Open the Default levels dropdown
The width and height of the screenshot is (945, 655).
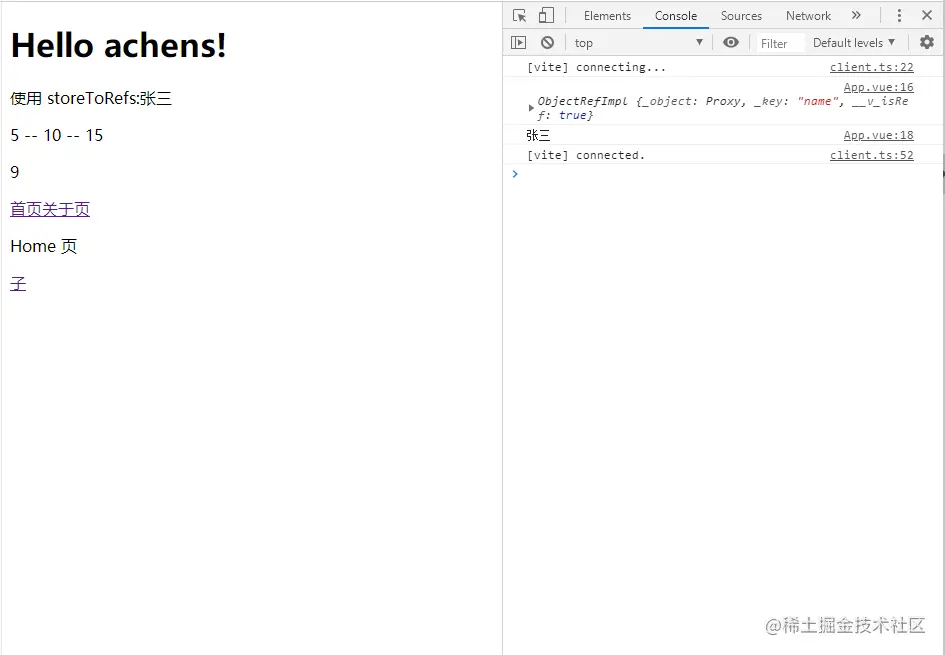(x=853, y=43)
